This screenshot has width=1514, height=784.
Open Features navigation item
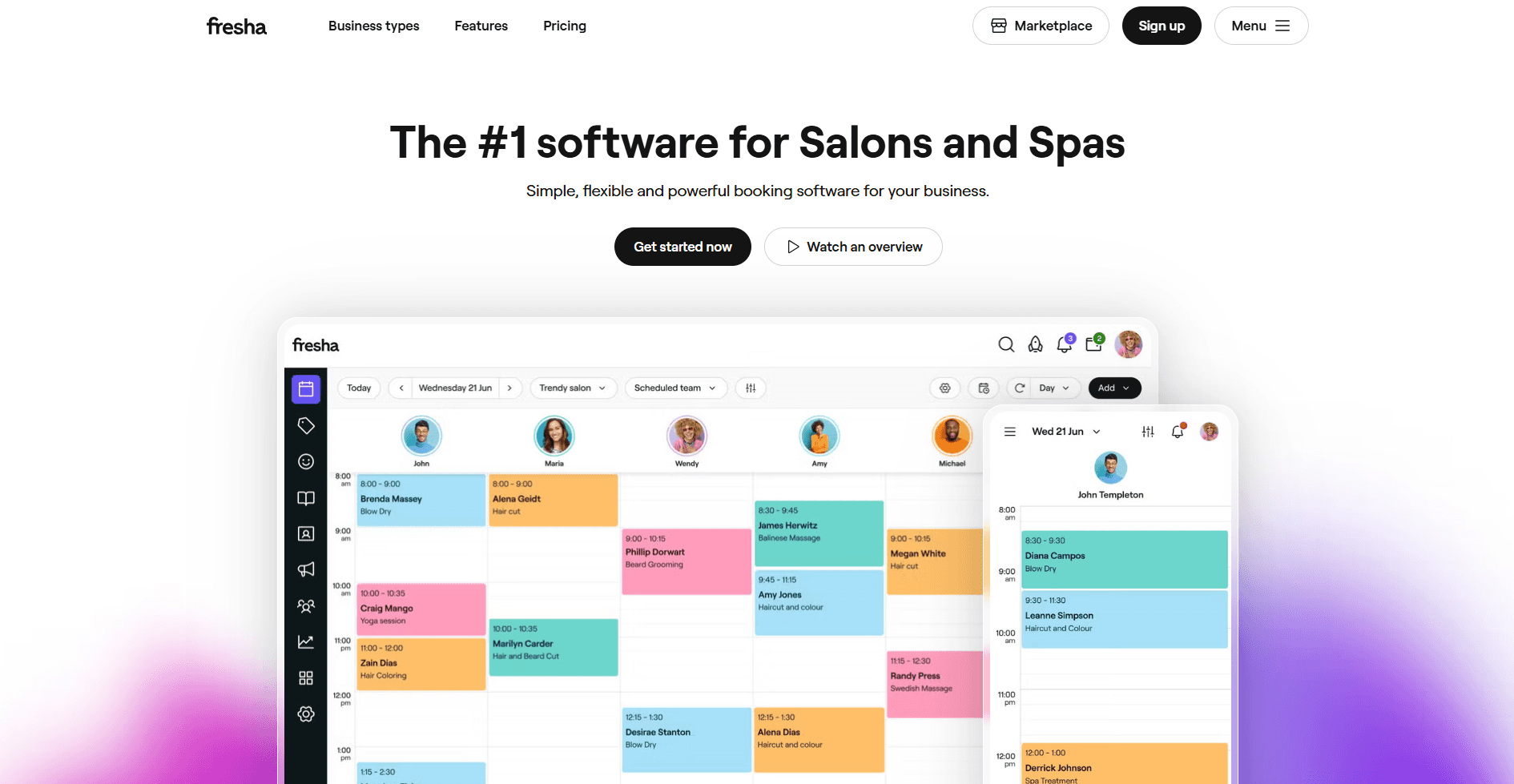[481, 26]
